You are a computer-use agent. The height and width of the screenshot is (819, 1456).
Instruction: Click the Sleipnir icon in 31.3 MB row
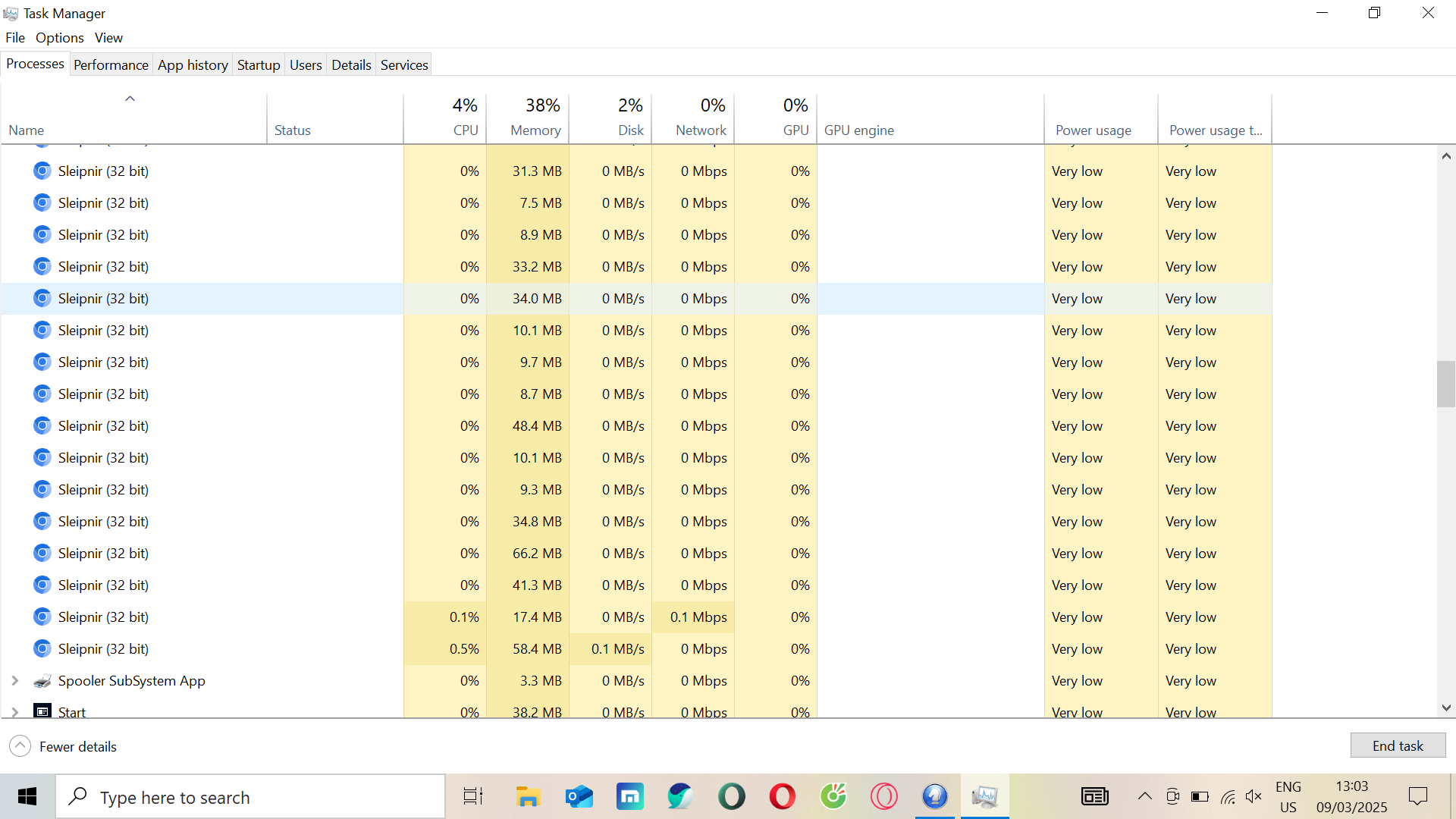42,171
